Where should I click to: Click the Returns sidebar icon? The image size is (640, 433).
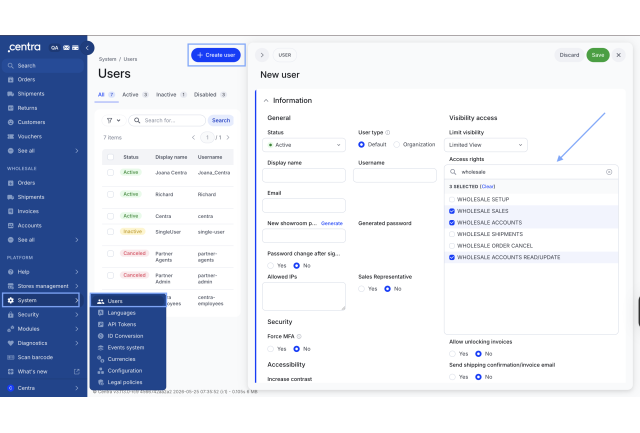click(x=11, y=108)
